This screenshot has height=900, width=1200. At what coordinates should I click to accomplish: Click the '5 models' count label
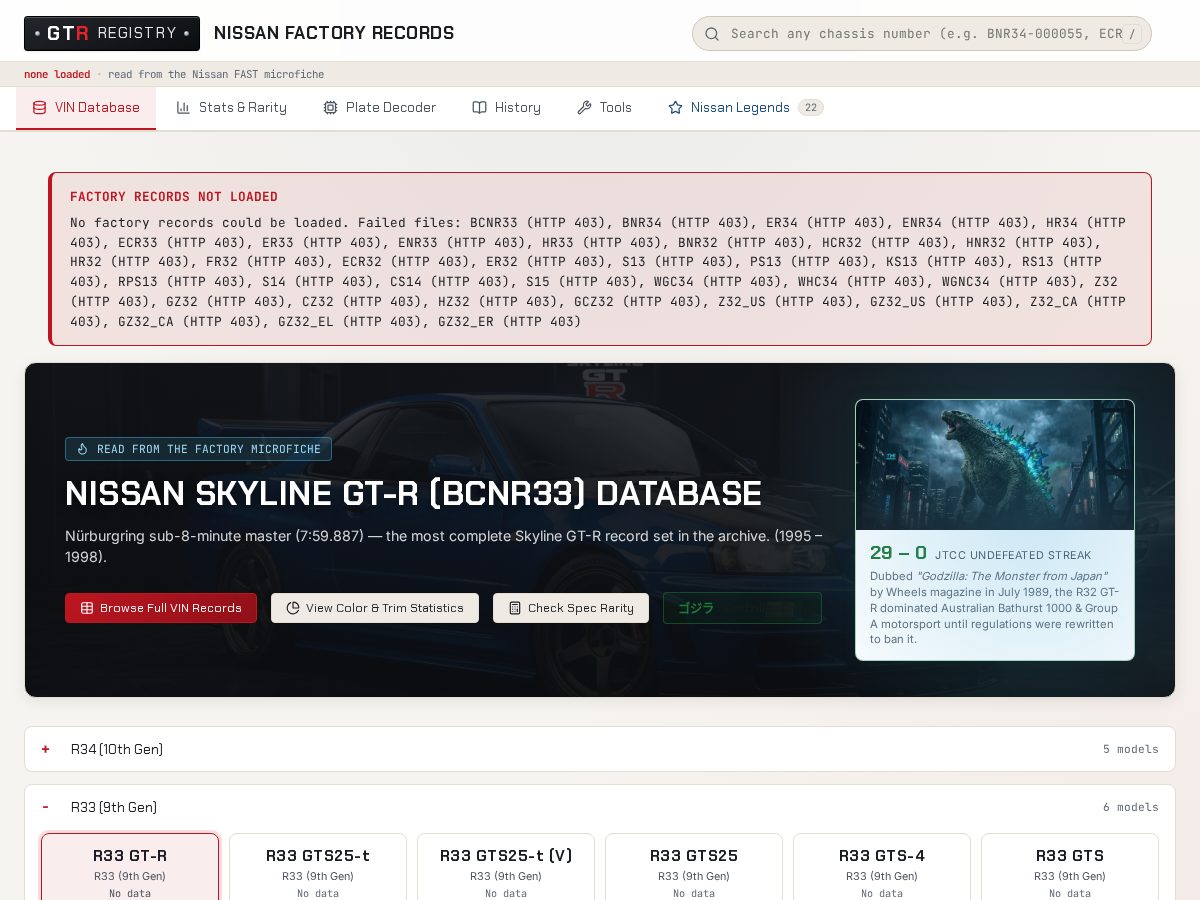click(x=1131, y=749)
